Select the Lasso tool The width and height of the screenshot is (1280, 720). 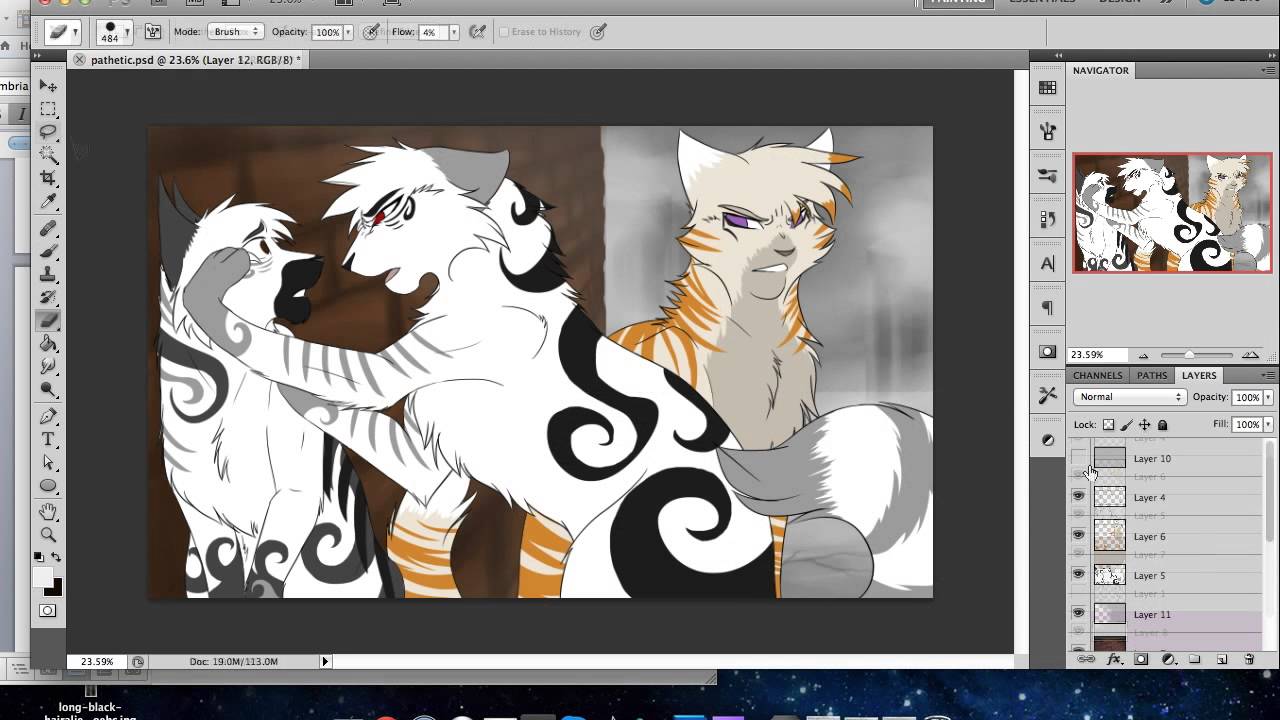click(48, 132)
